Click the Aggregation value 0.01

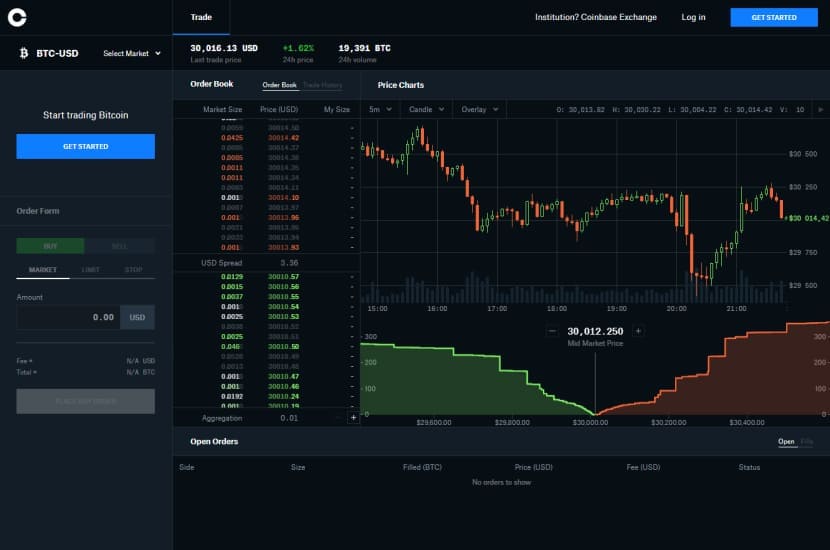289,418
